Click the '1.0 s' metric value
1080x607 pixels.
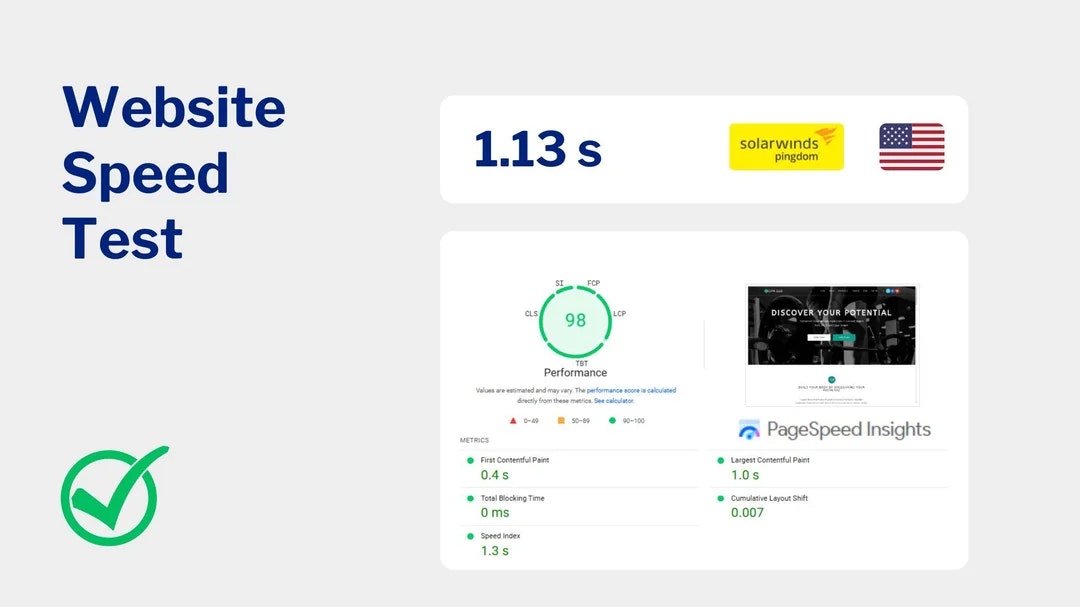745,475
